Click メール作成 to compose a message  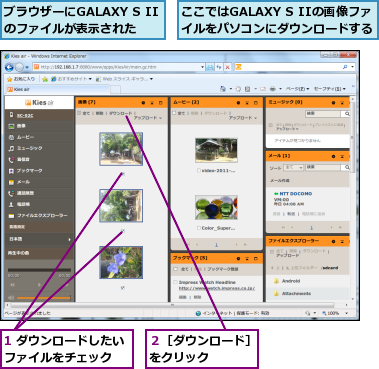(279, 180)
